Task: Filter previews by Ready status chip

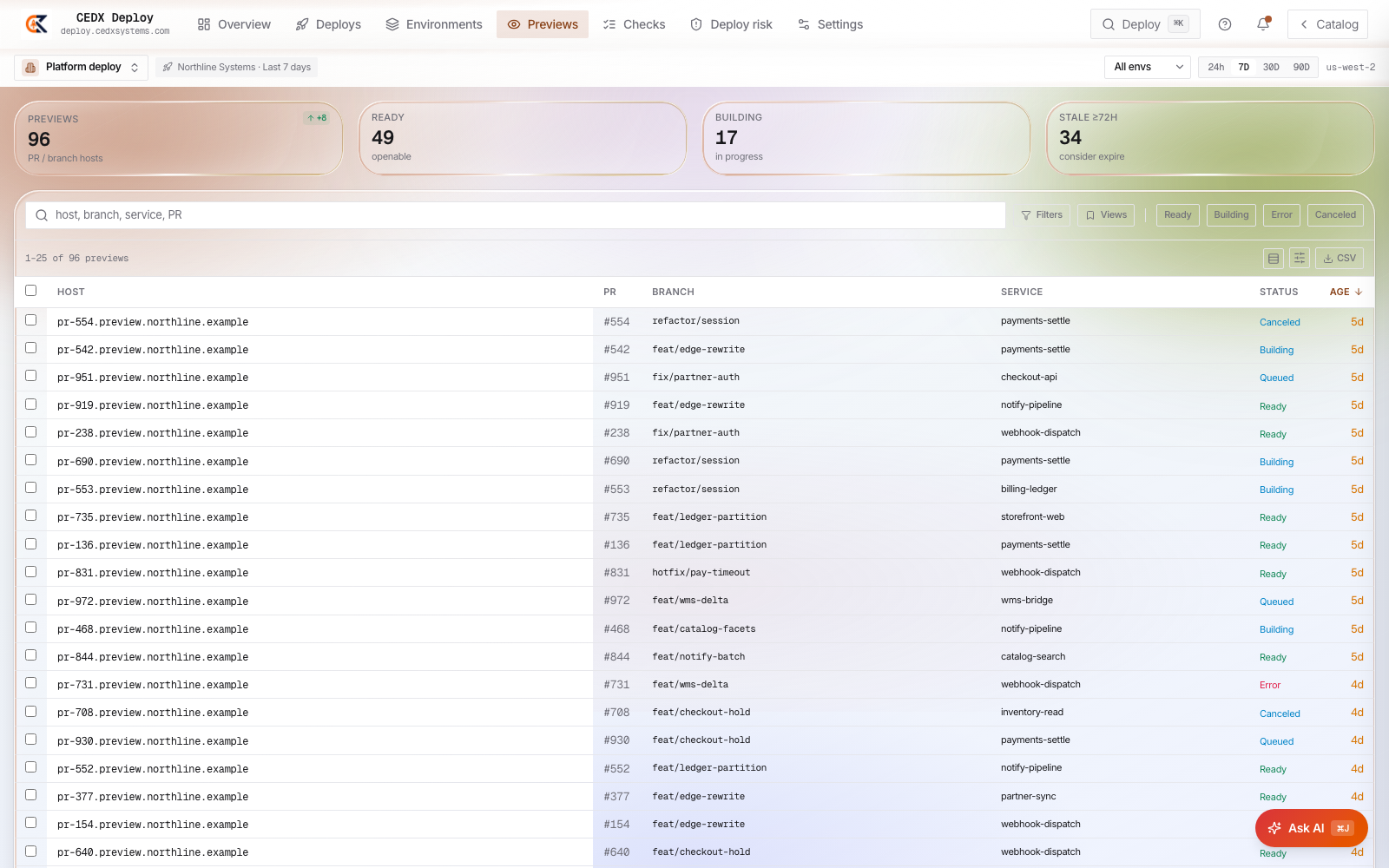Action: pyautogui.click(x=1178, y=215)
